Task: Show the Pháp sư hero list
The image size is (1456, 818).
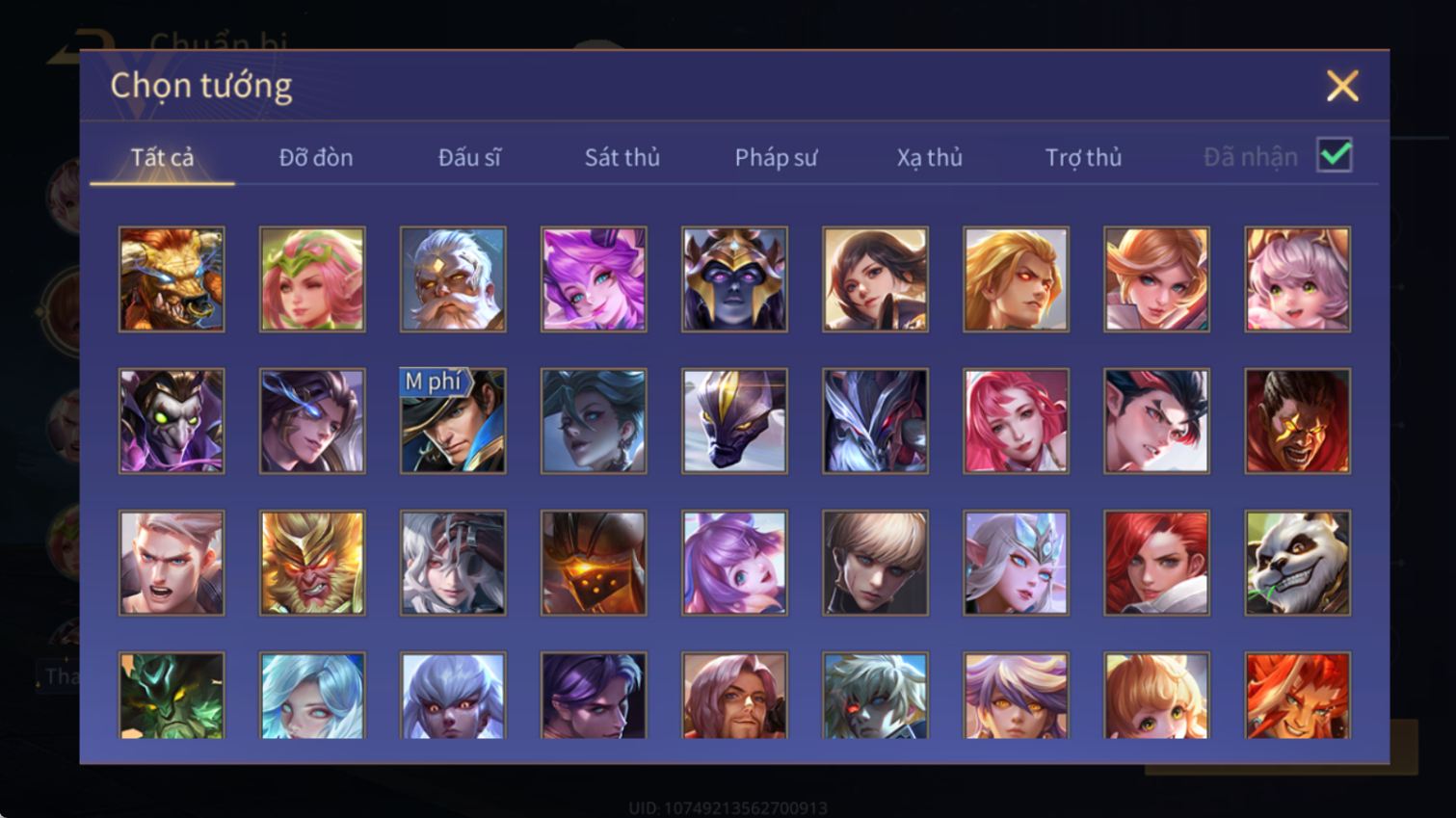Action: click(776, 157)
